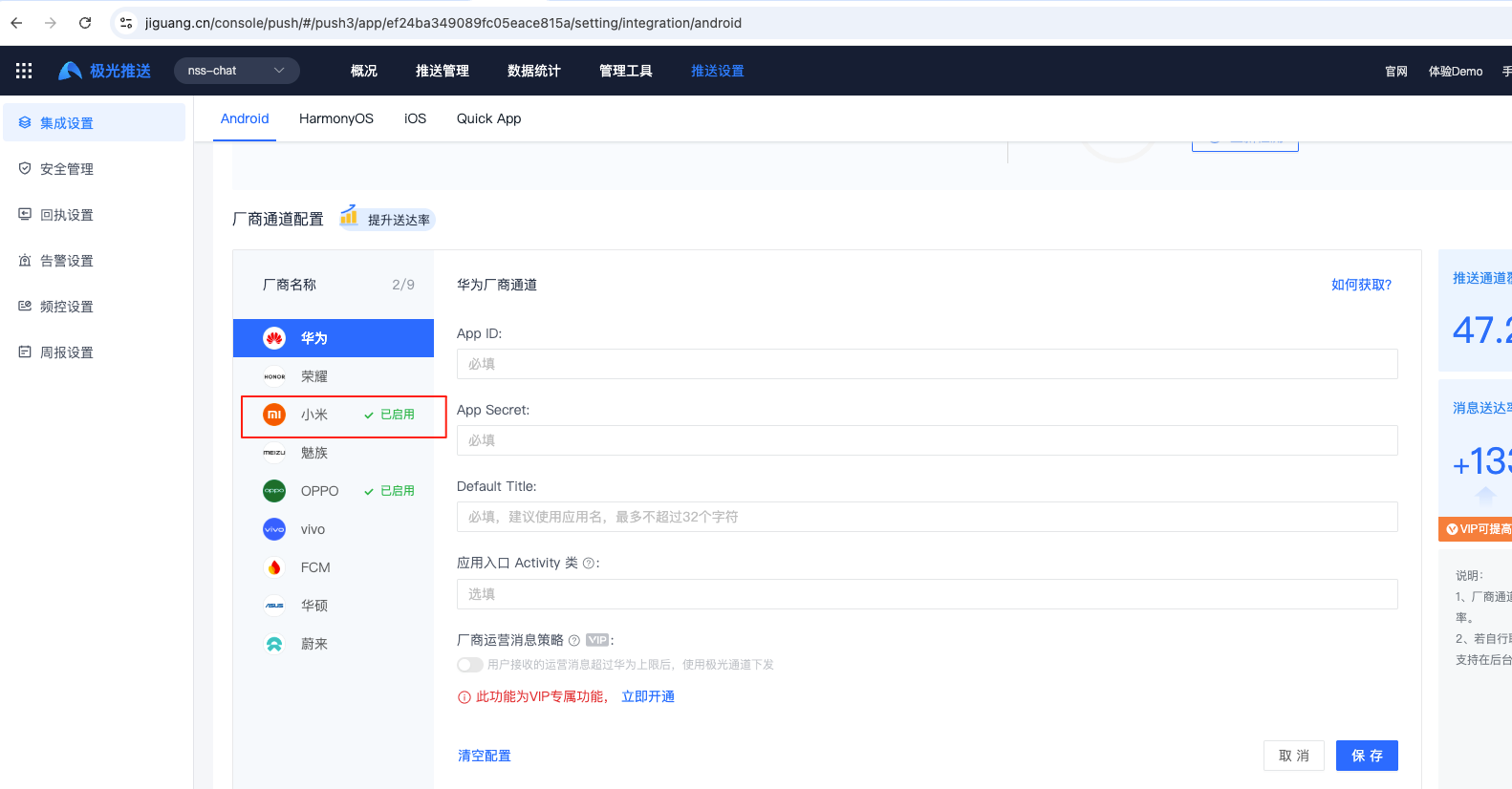Open the 推送管理 menu
The image size is (1512, 789).
click(x=443, y=71)
